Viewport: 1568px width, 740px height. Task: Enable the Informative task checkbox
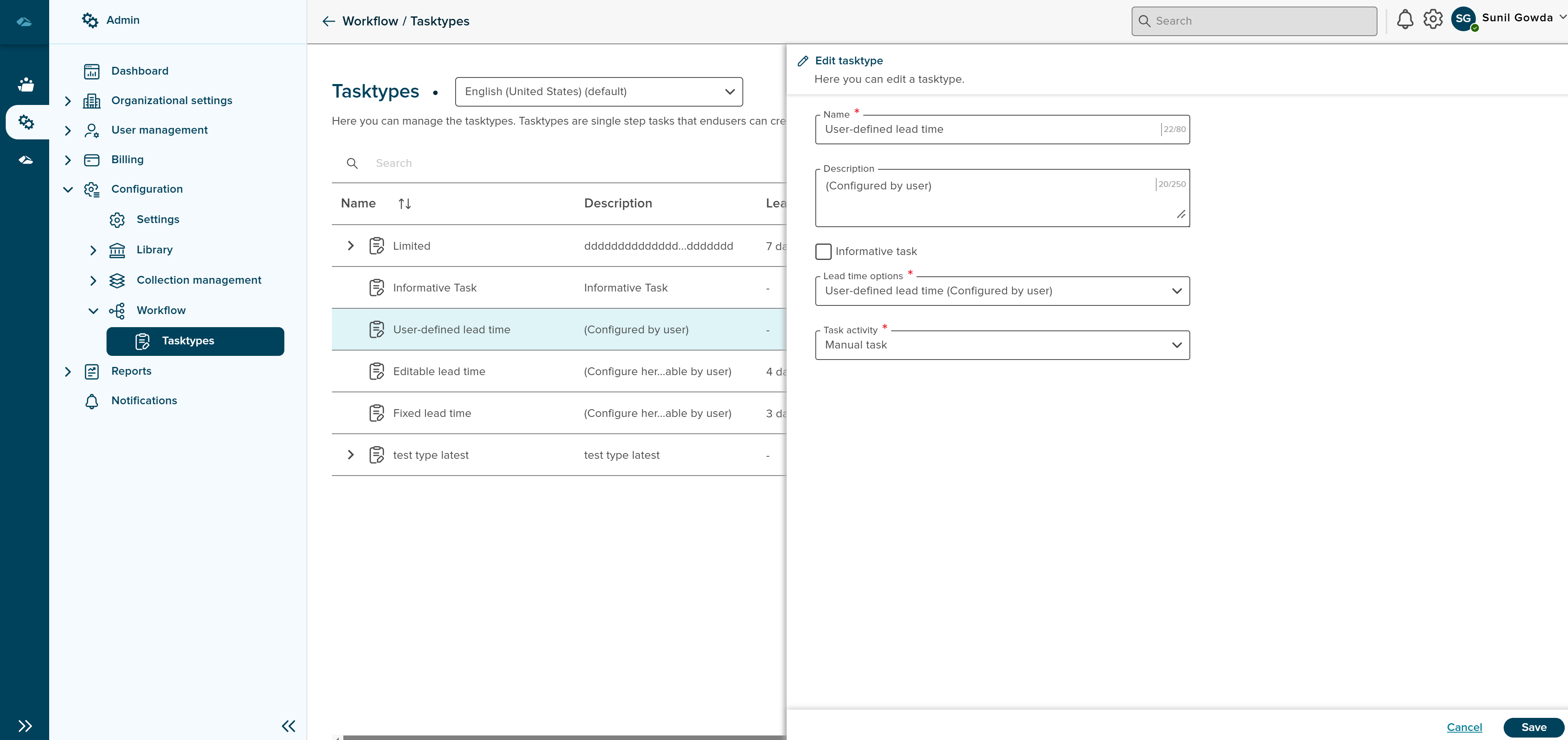823,252
